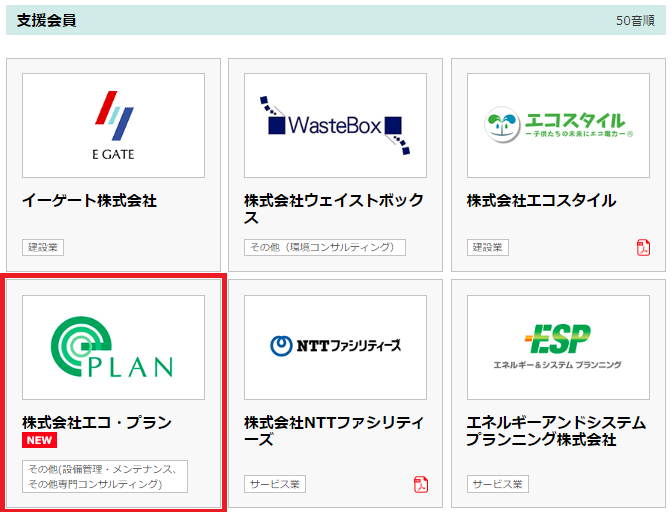The image size is (672, 512).
Task: Open the ESP logo thumbnail
Action: (558, 347)
